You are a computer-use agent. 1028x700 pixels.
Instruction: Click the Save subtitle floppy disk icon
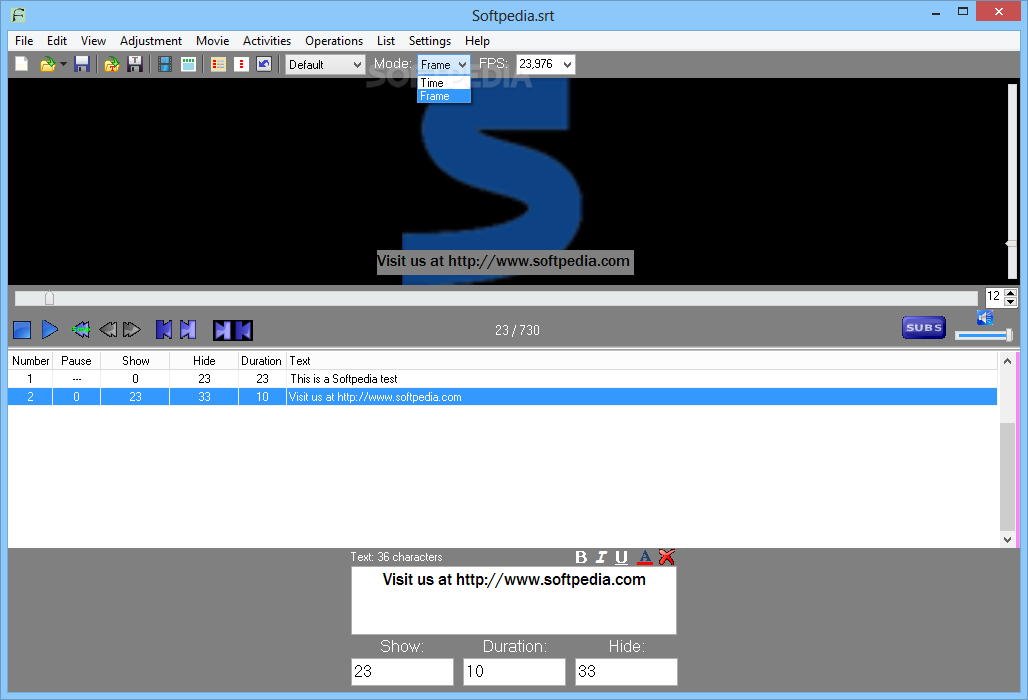82,64
